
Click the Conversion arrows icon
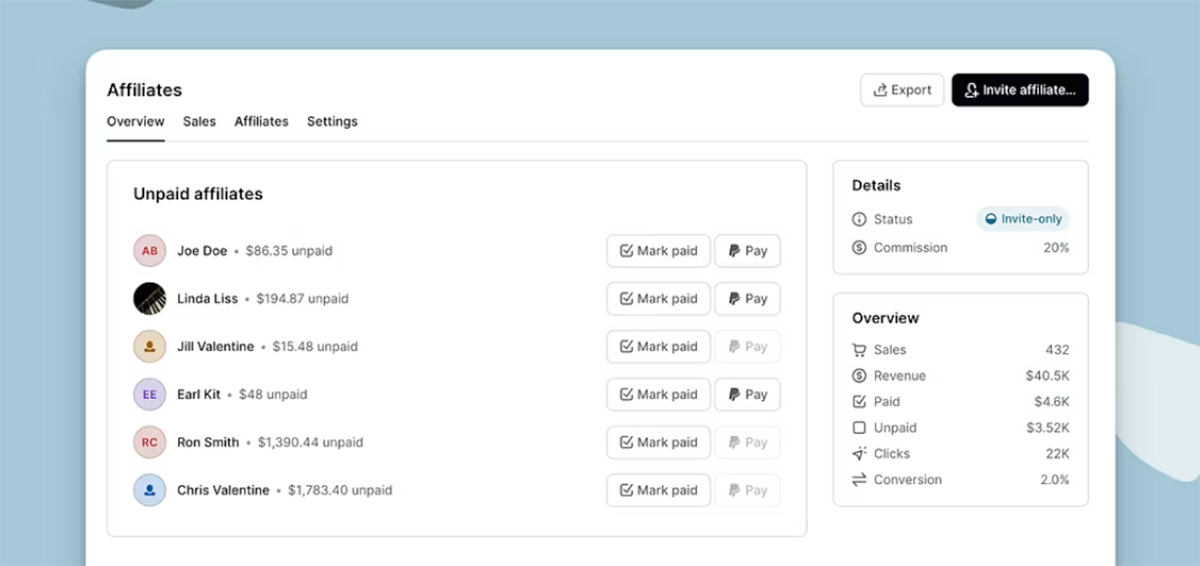859,480
